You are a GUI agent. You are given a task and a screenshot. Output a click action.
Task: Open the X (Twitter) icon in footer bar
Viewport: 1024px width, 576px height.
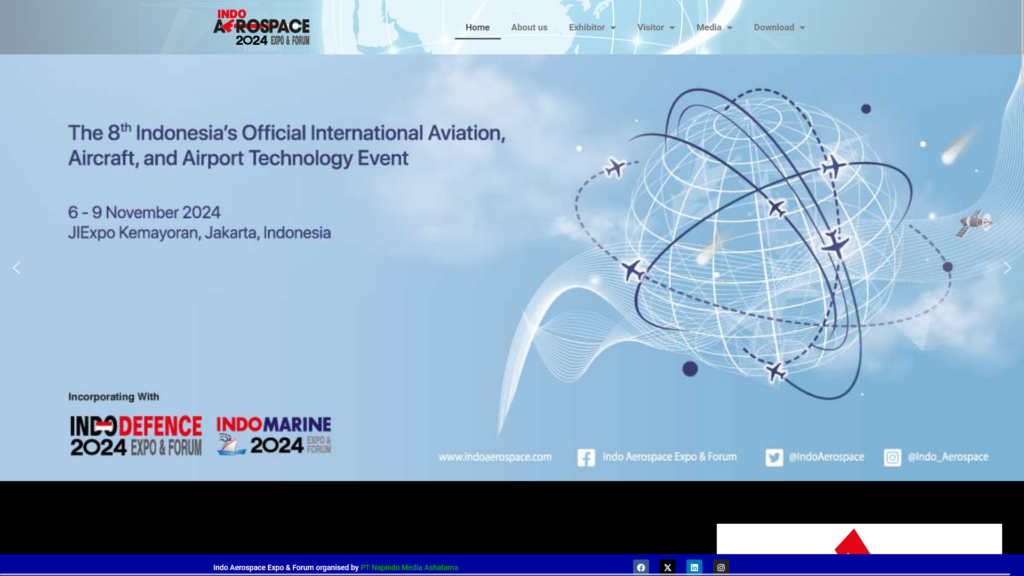click(x=667, y=567)
